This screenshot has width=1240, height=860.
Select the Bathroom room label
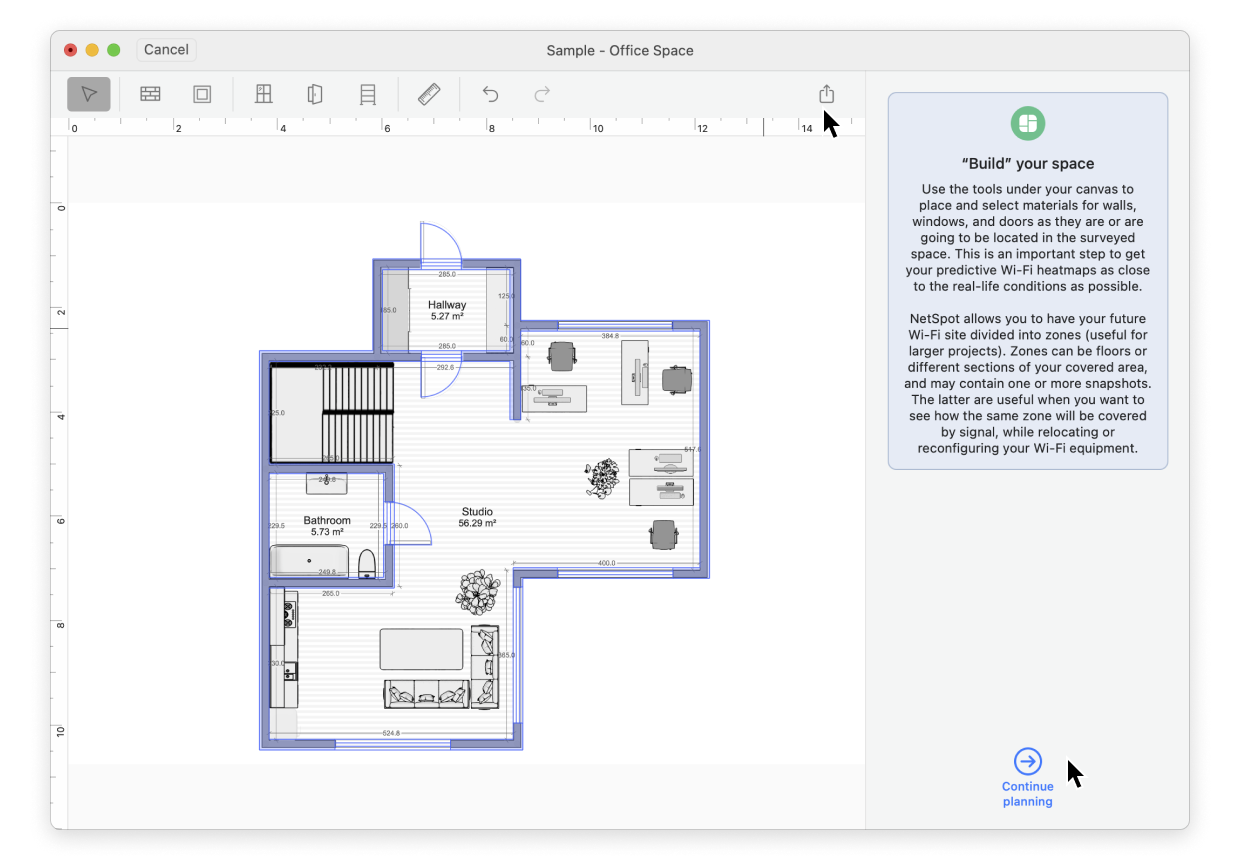pos(327,520)
